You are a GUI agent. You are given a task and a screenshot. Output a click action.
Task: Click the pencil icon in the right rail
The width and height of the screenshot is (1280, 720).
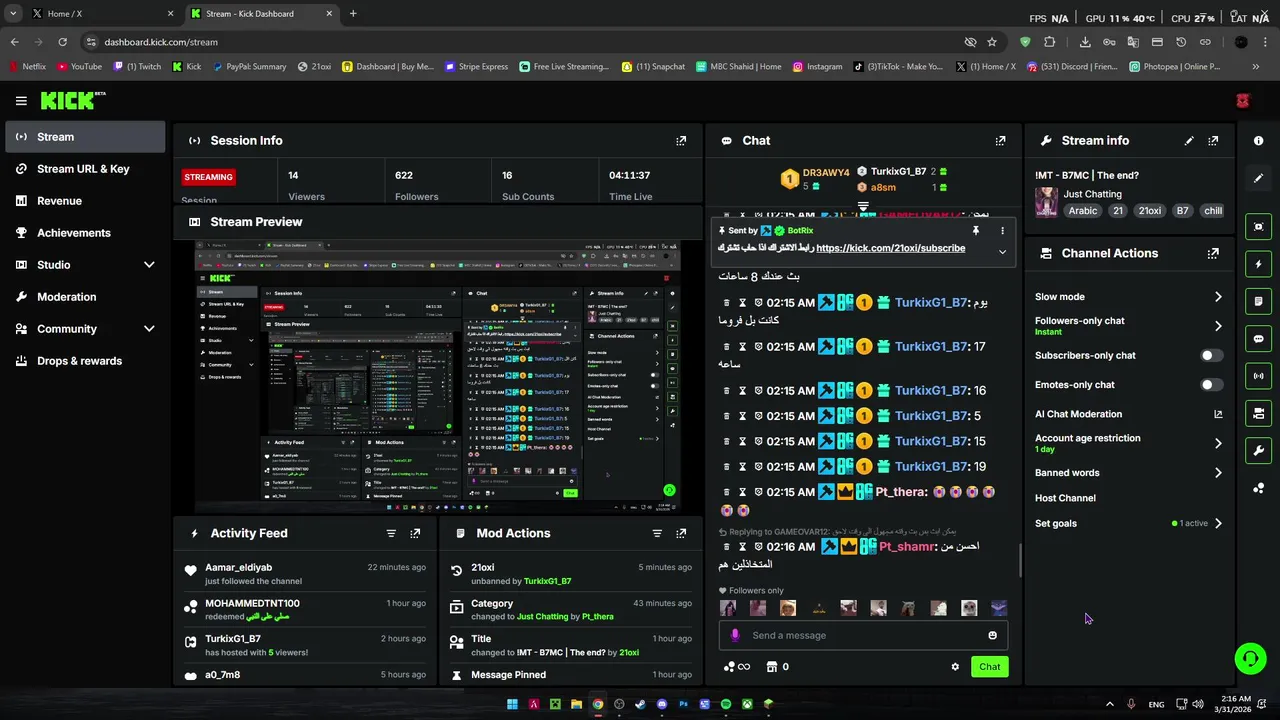click(x=1259, y=178)
